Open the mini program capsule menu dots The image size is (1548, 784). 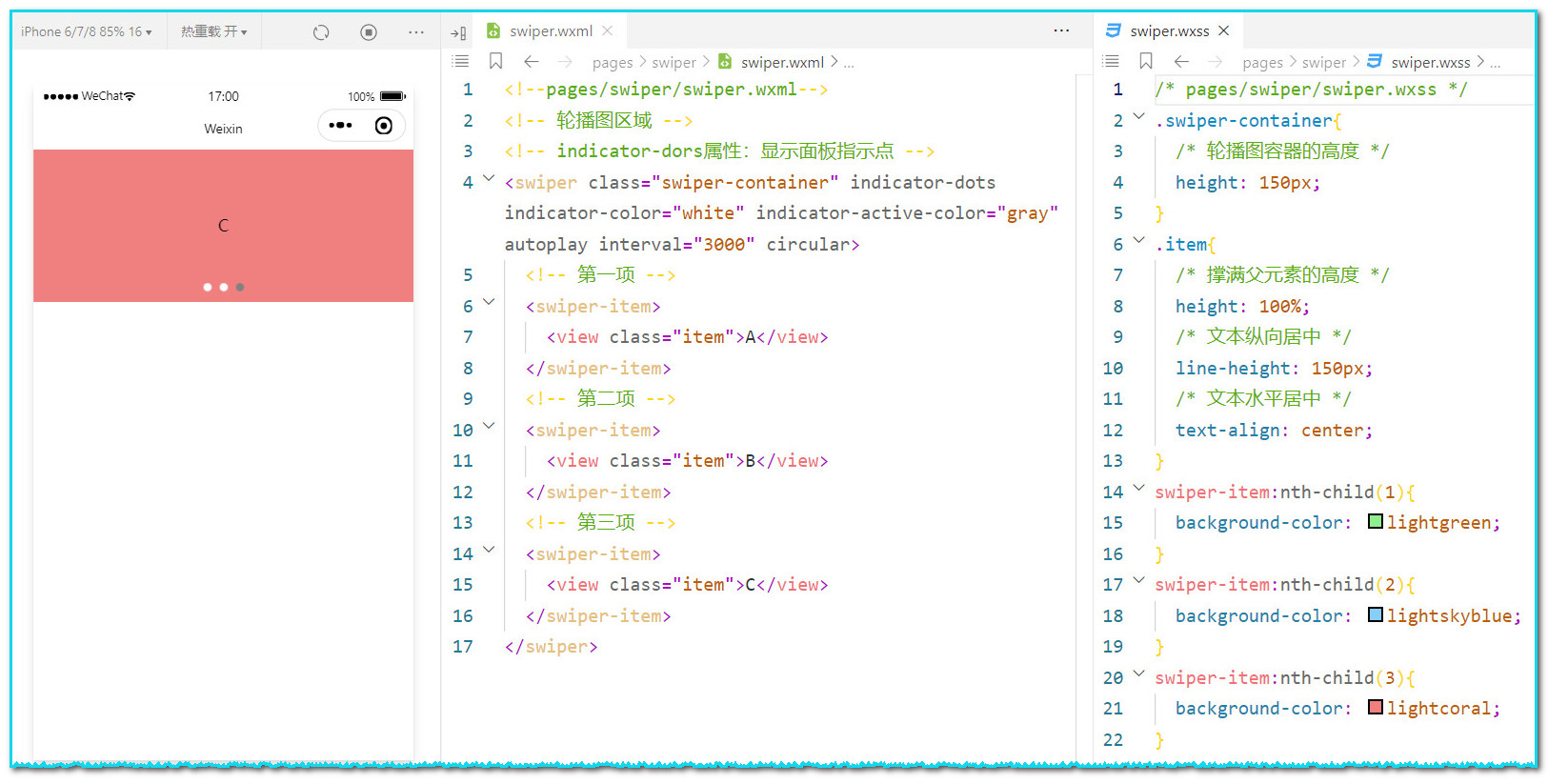coord(340,126)
